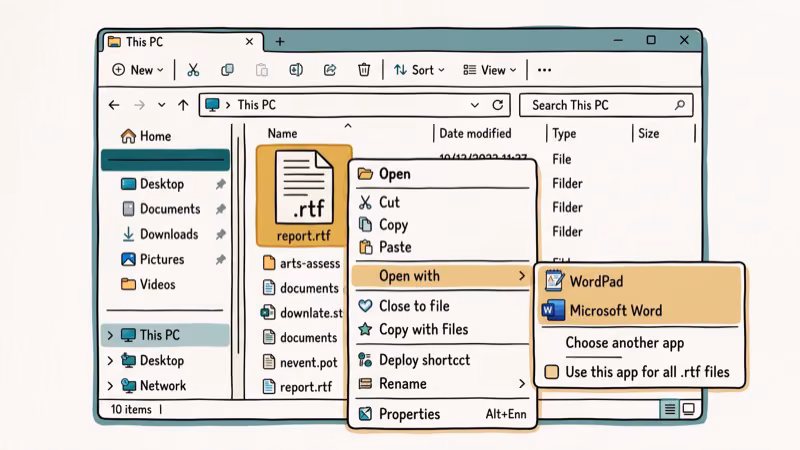Click Choose another app

click(x=624, y=343)
